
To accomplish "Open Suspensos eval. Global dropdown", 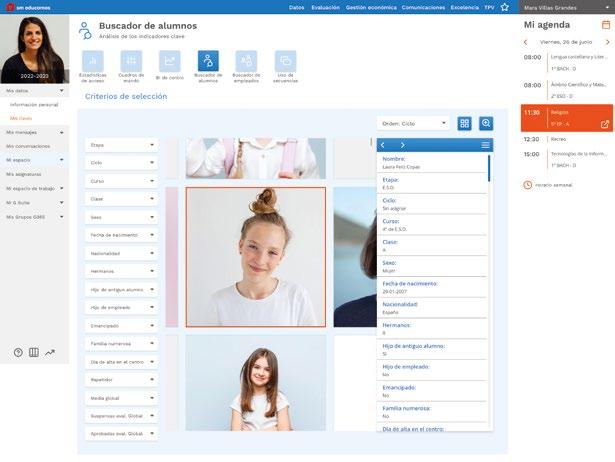I will click(121, 416).
